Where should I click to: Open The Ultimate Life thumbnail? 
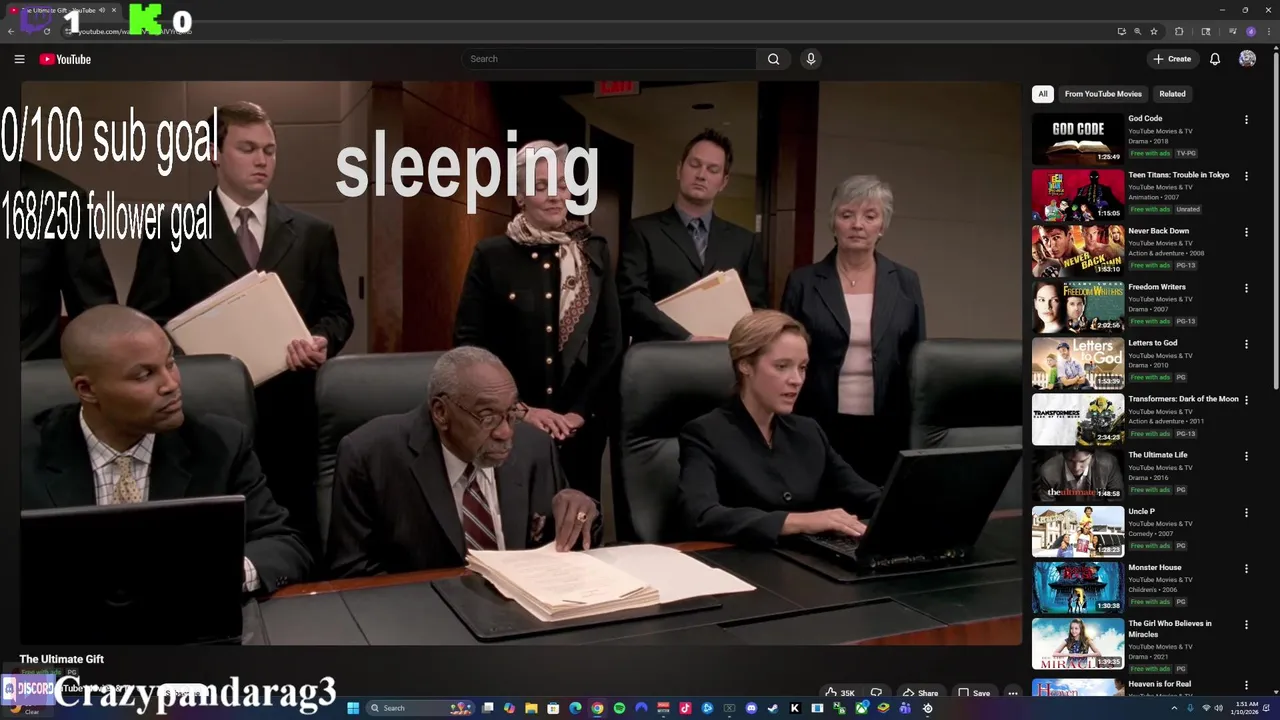coord(1078,474)
